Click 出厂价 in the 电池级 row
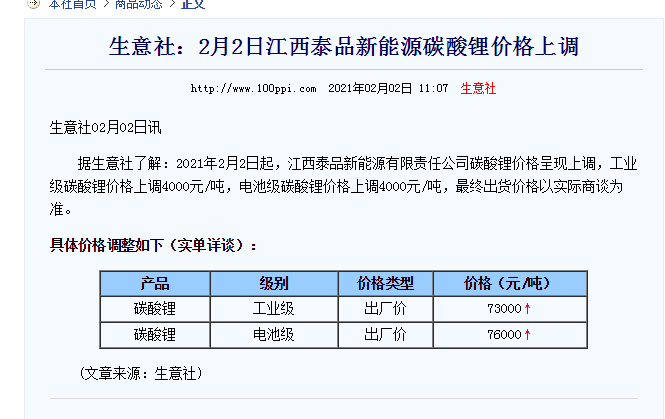The width and height of the screenshot is (665, 419). 385,335
